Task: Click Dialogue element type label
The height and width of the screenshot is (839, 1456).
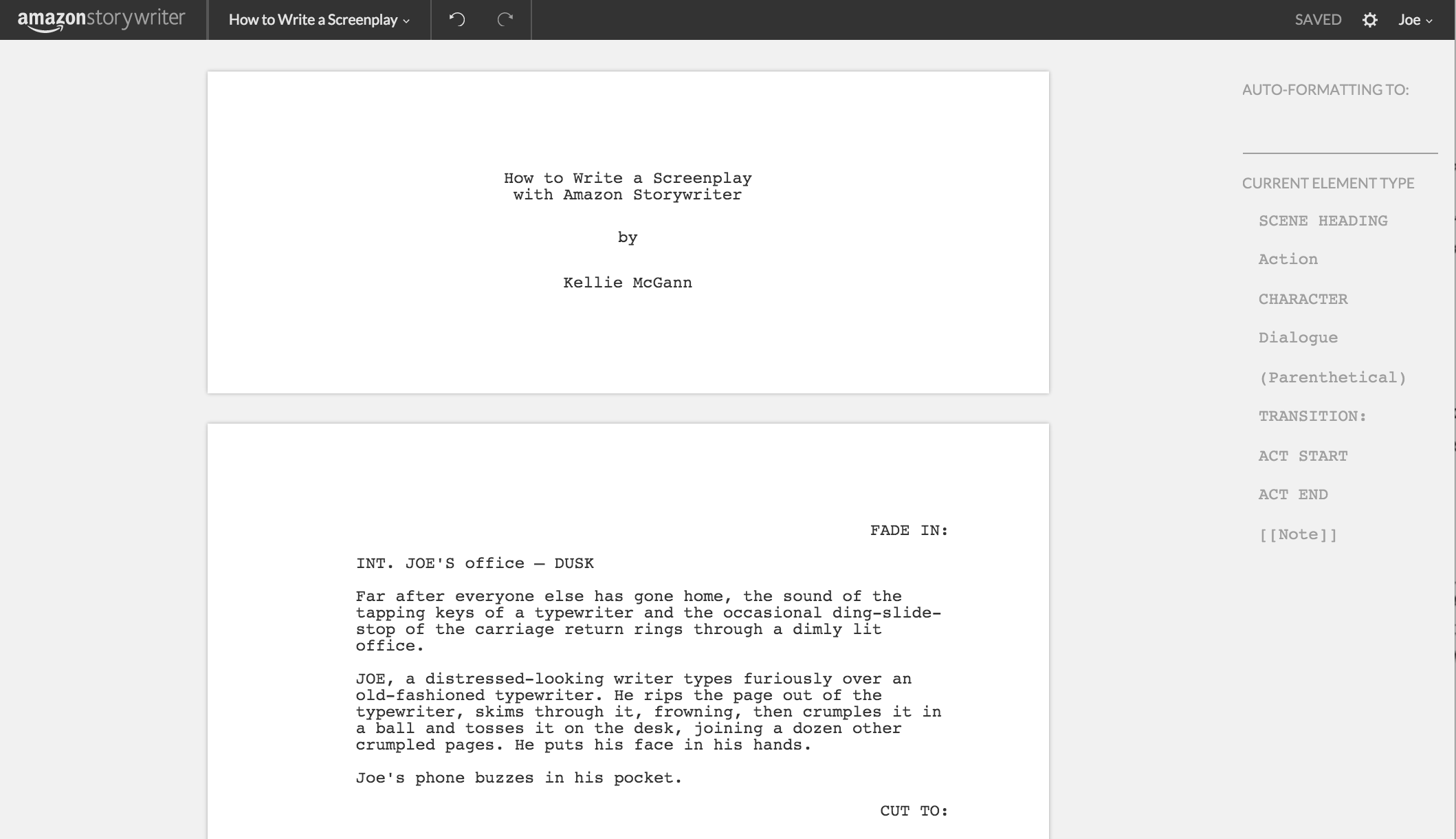Action: click(x=1298, y=337)
